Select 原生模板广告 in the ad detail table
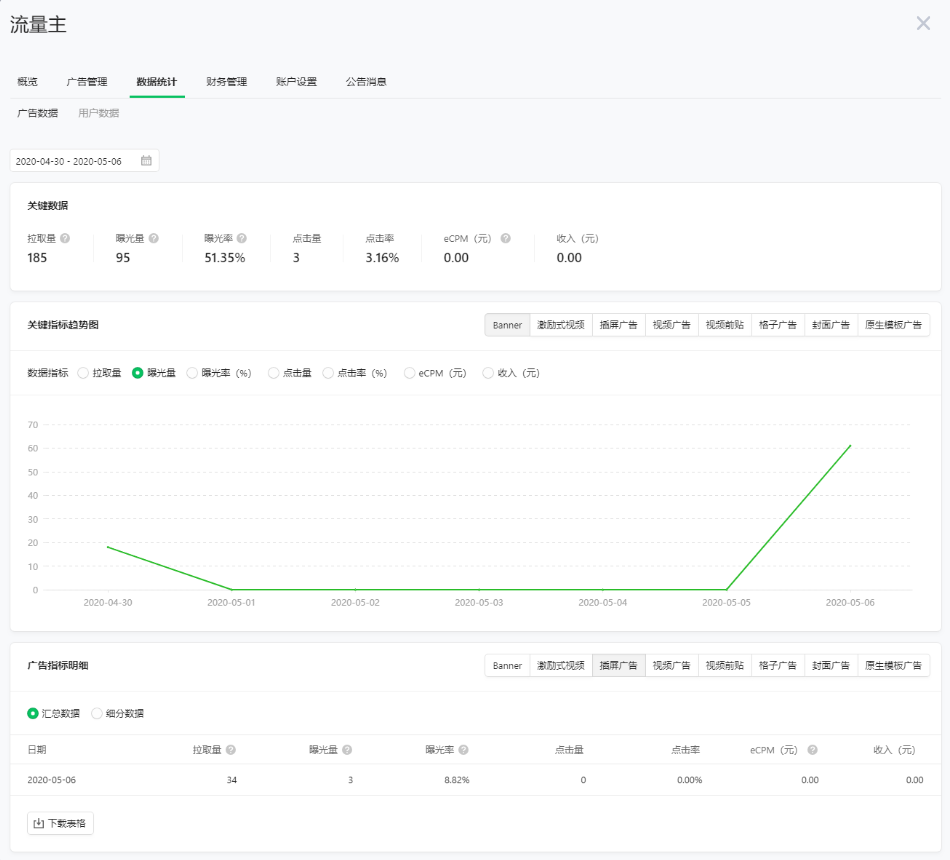The height and width of the screenshot is (860, 950). (x=893, y=666)
